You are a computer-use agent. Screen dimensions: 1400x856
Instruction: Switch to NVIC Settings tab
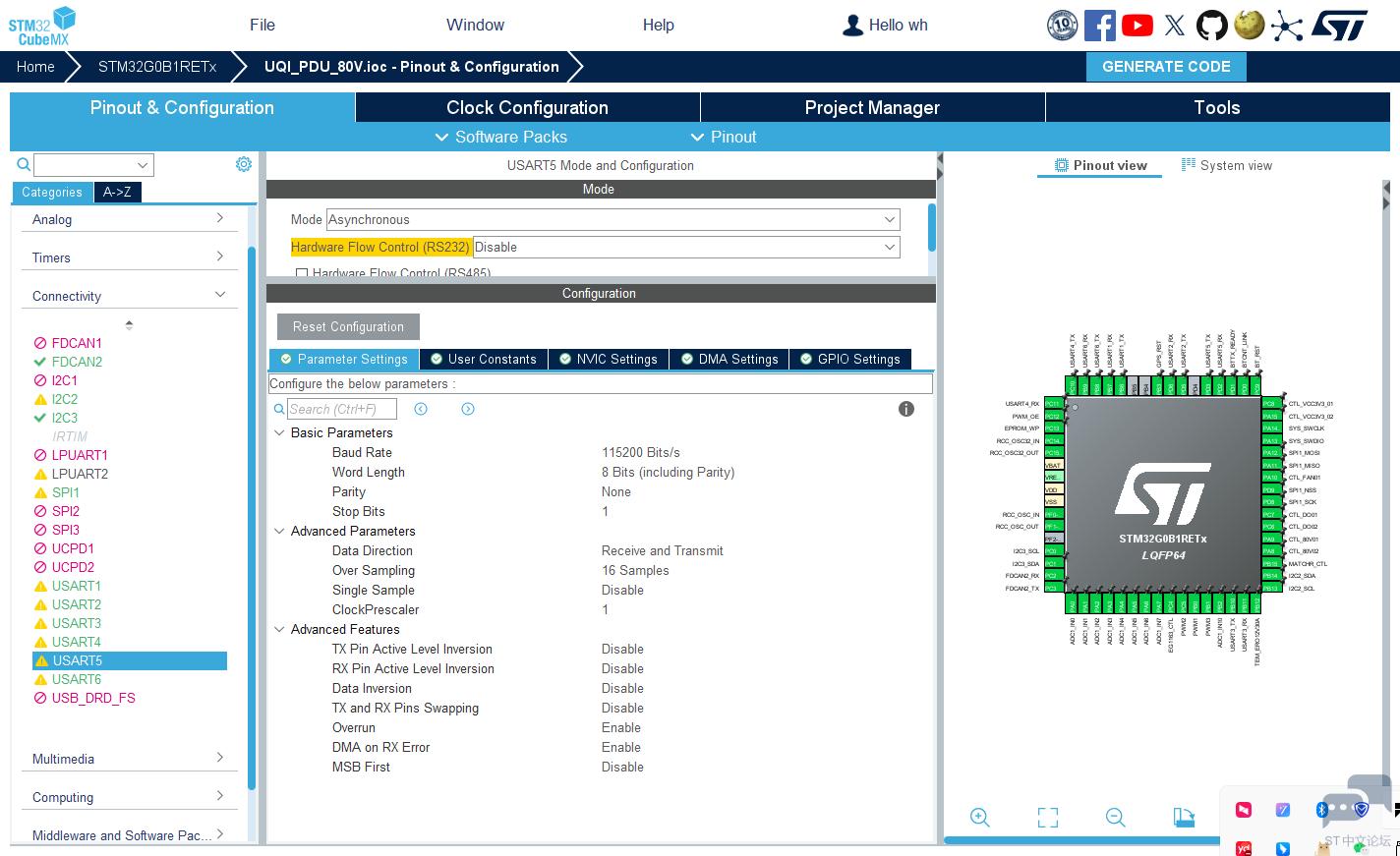pos(608,359)
